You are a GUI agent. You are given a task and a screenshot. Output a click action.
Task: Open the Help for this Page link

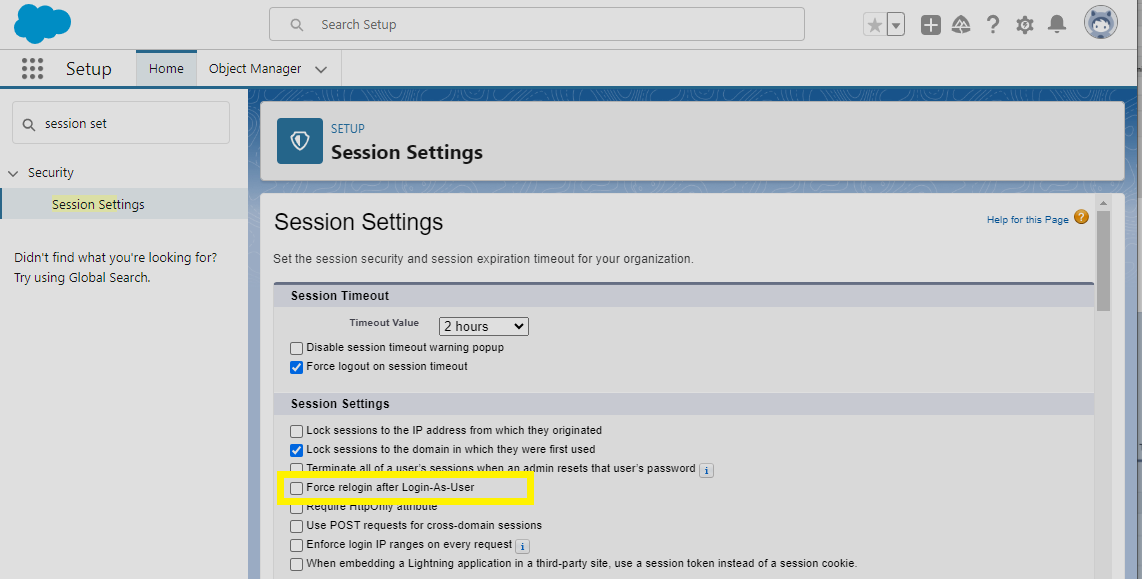coord(1028,219)
